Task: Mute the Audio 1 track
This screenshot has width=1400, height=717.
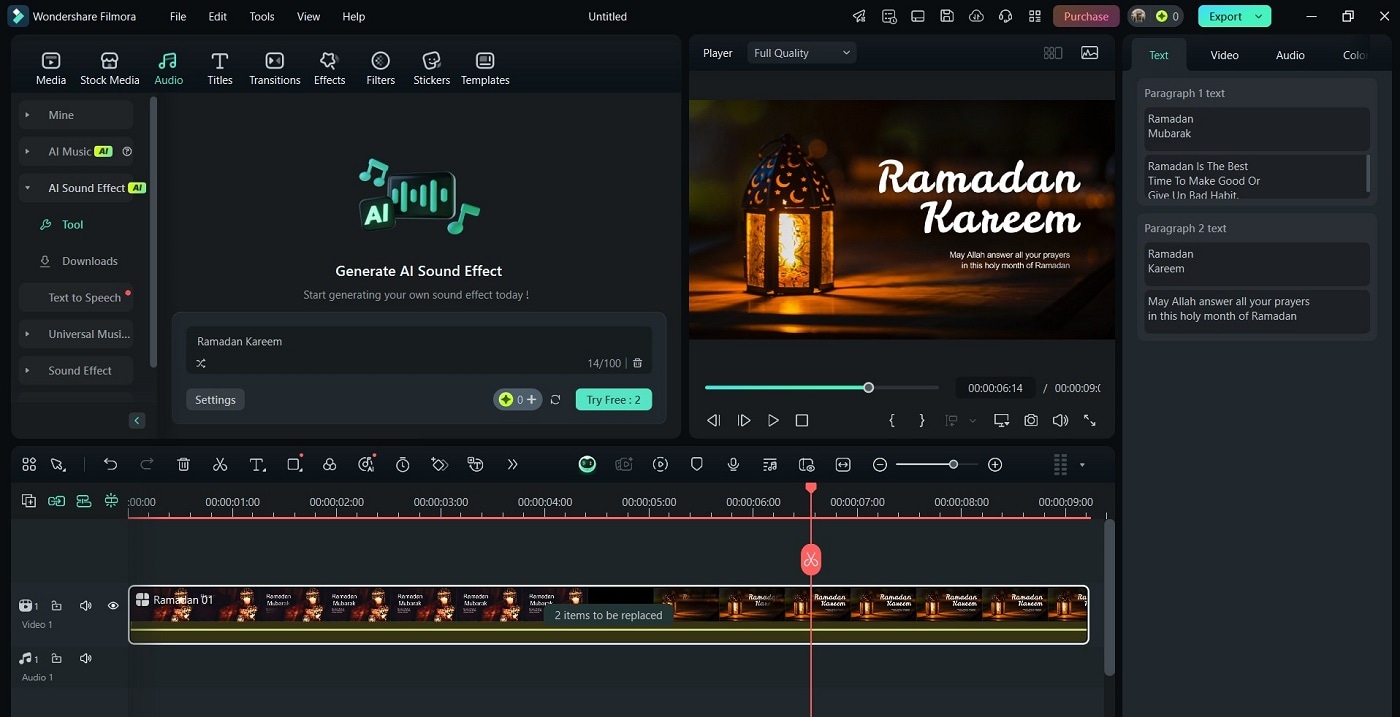Action: [86, 659]
